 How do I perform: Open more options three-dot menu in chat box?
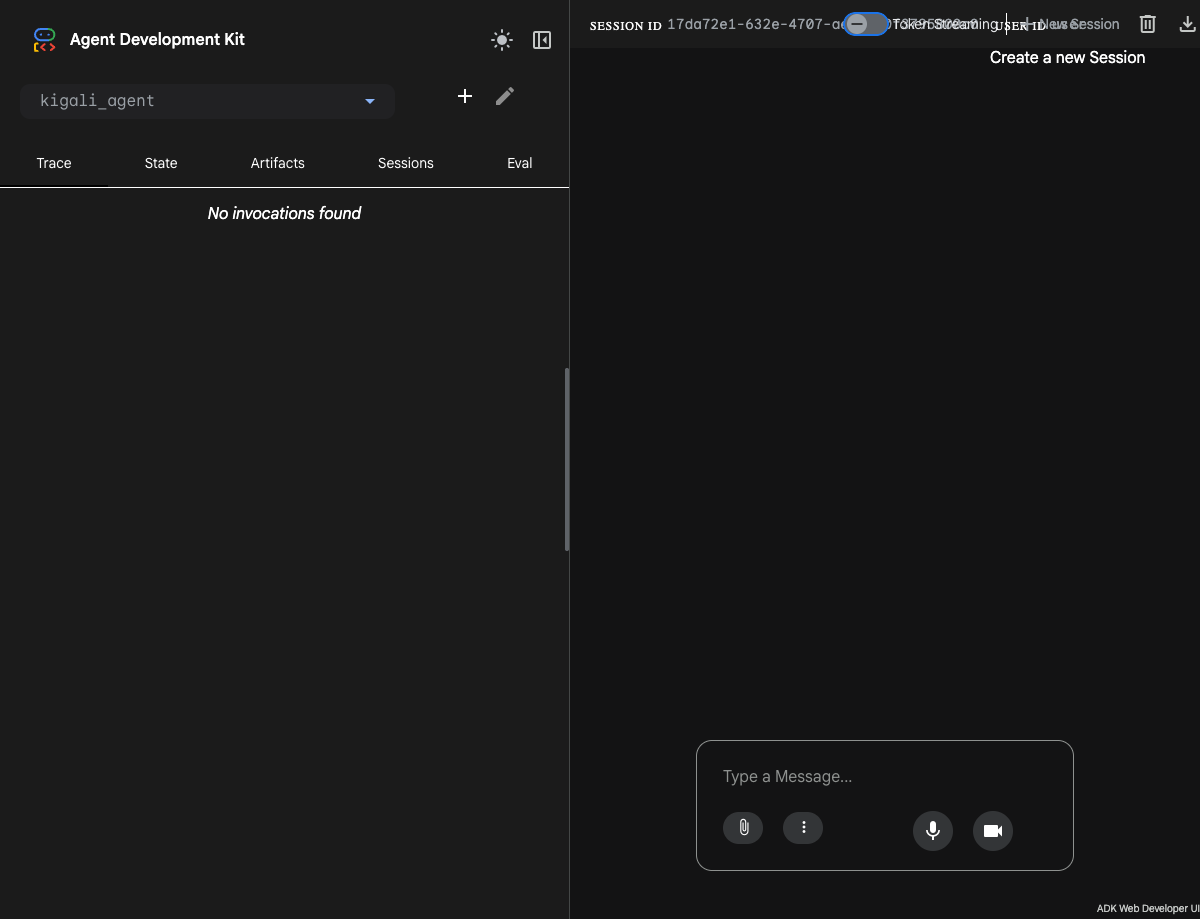pos(803,828)
